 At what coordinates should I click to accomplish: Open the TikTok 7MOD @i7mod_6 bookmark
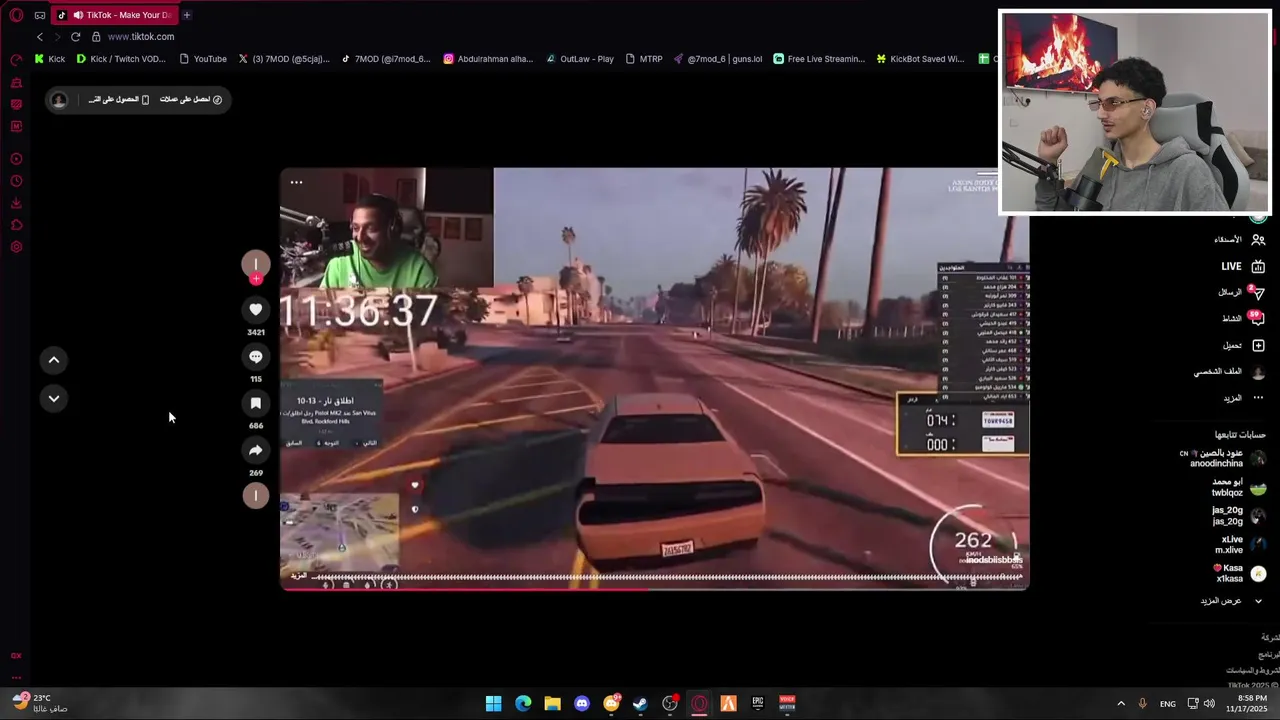click(x=386, y=59)
